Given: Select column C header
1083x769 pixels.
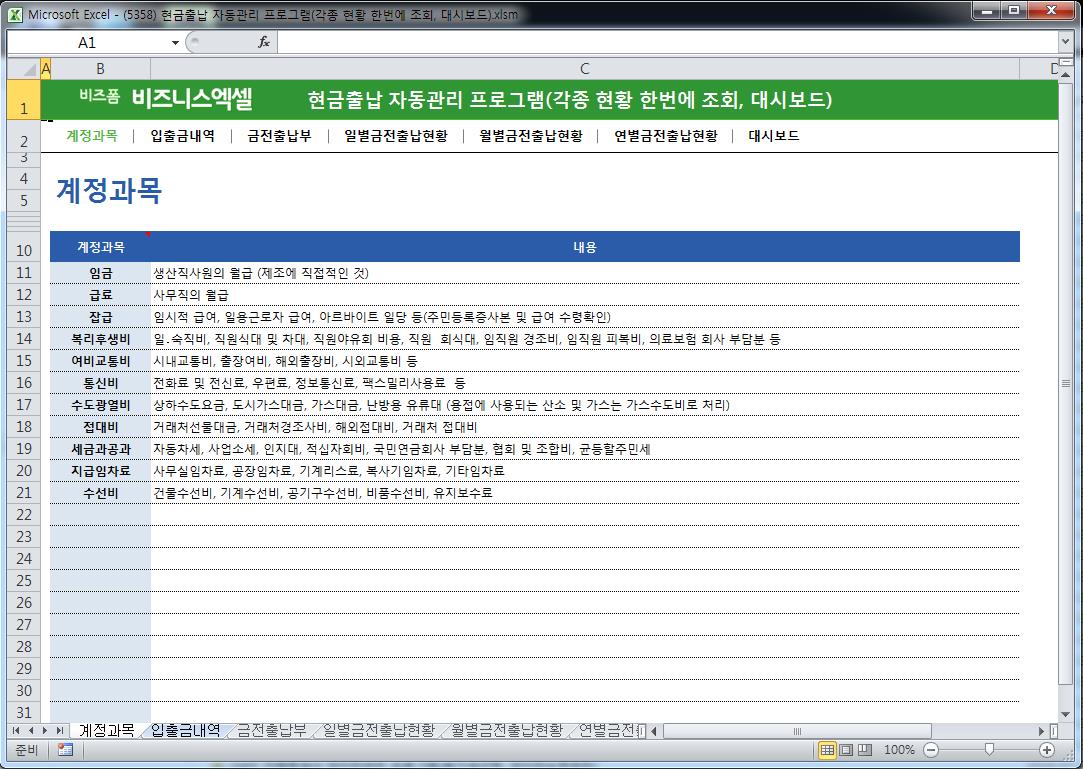Looking at the screenshot, I should point(584,68).
